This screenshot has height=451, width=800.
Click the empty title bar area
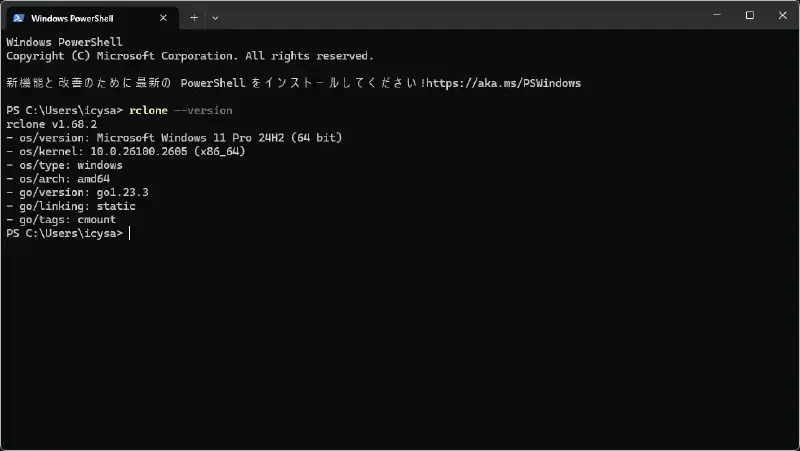coord(459,16)
